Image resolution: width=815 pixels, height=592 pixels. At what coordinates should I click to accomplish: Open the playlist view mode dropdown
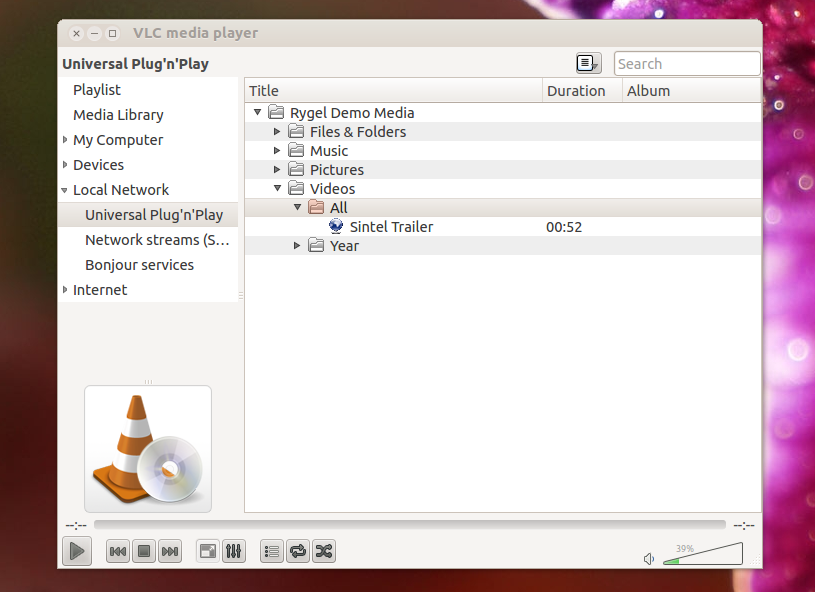(588, 64)
